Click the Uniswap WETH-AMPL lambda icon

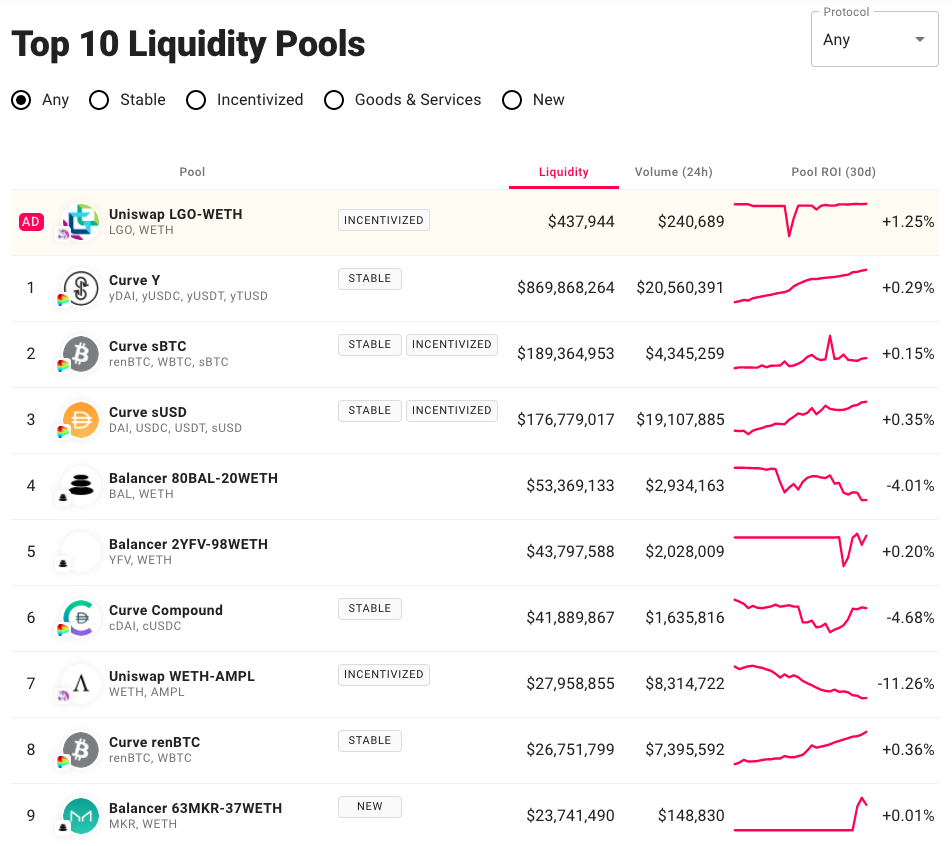click(81, 684)
